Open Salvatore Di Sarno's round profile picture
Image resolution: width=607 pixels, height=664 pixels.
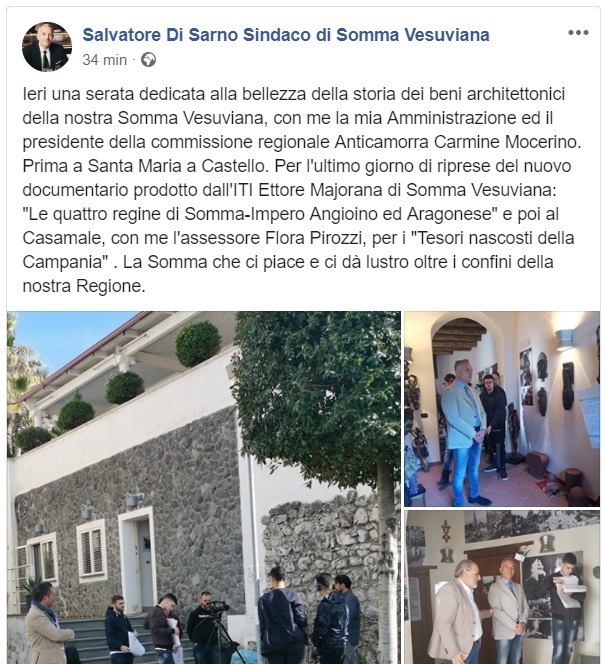pyautogui.click(x=47, y=47)
